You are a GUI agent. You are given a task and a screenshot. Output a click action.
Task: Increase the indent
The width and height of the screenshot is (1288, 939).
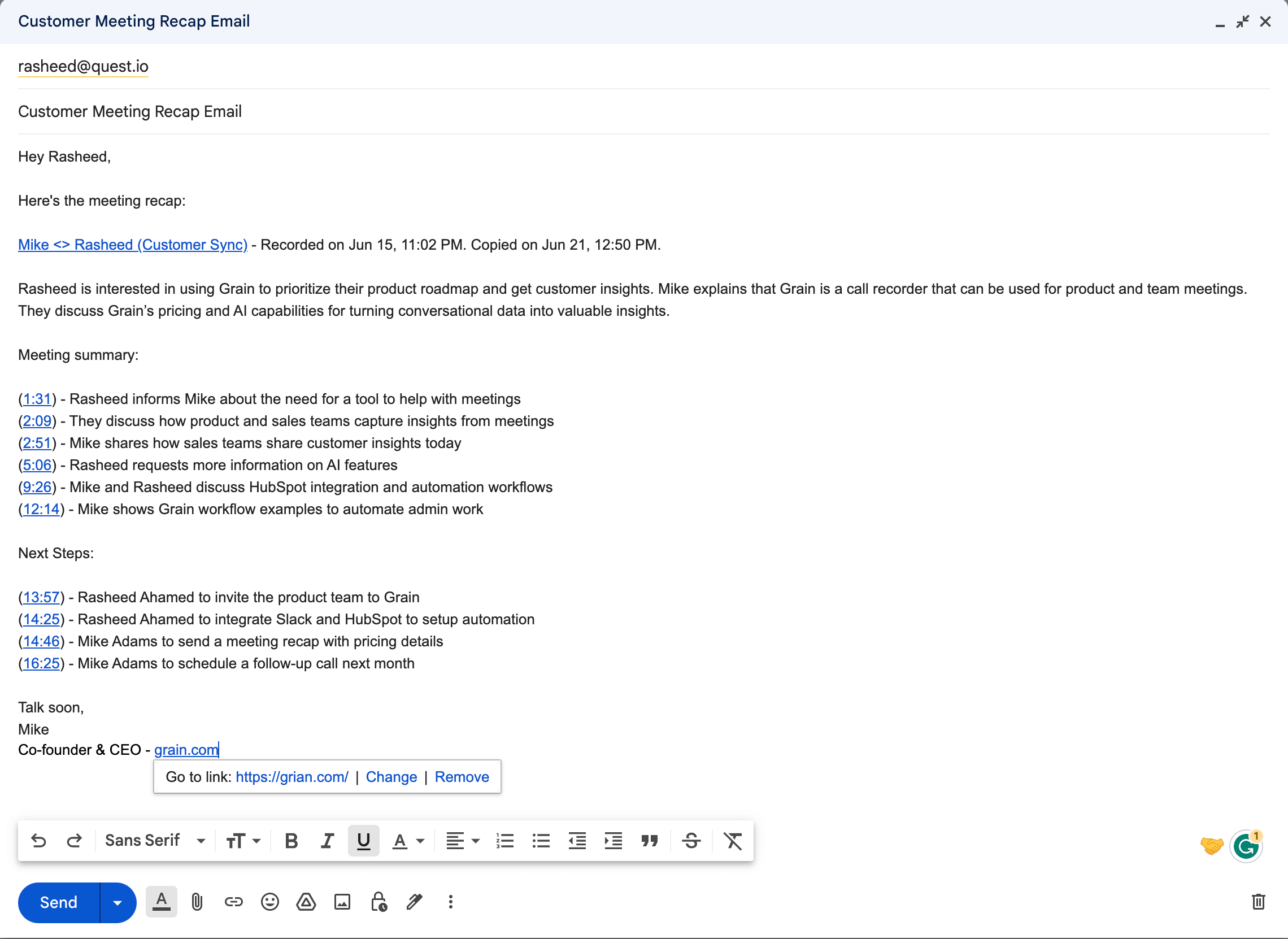[613, 841]
